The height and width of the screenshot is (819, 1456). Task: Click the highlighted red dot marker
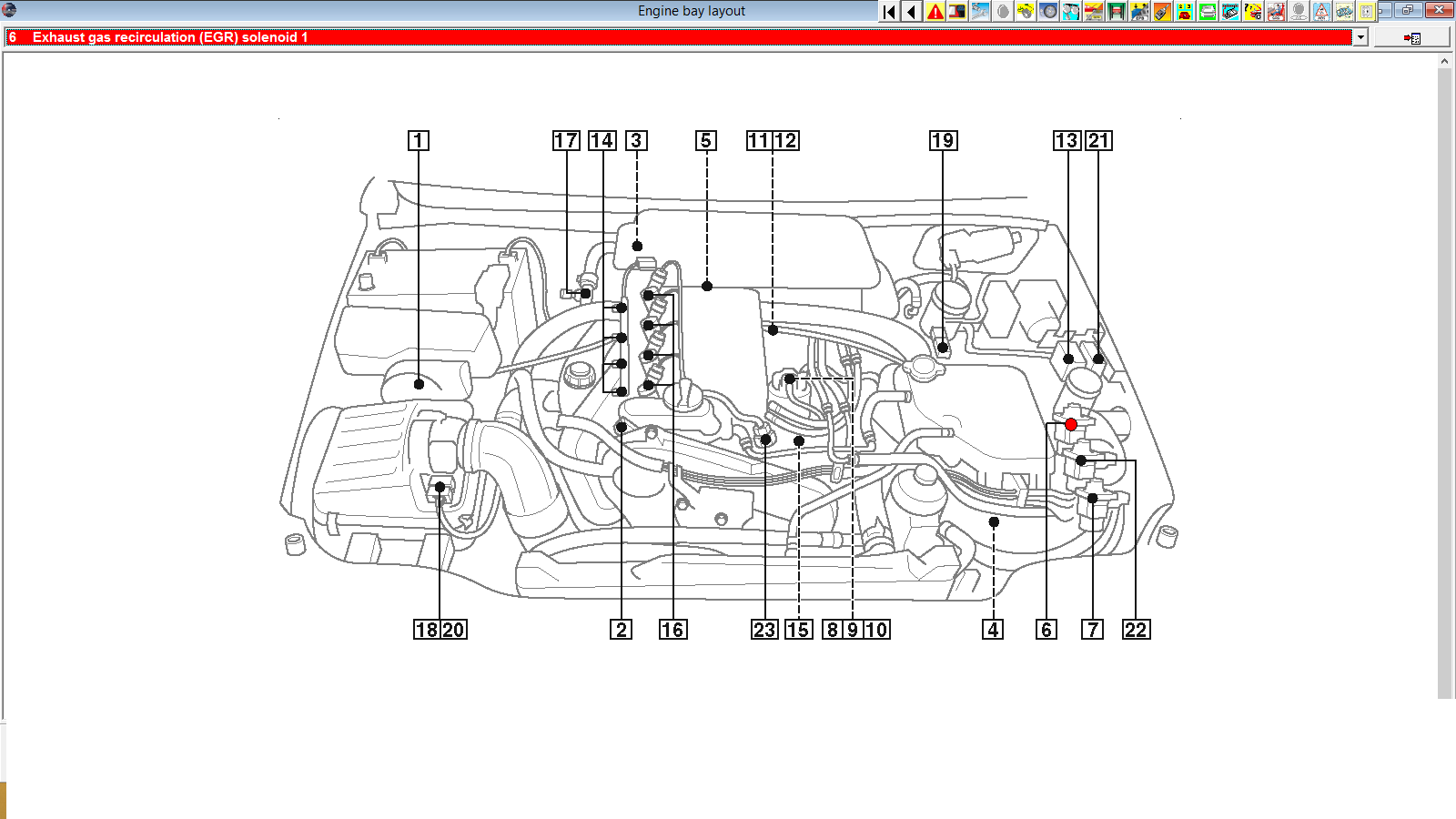(x=1071, y=425)
